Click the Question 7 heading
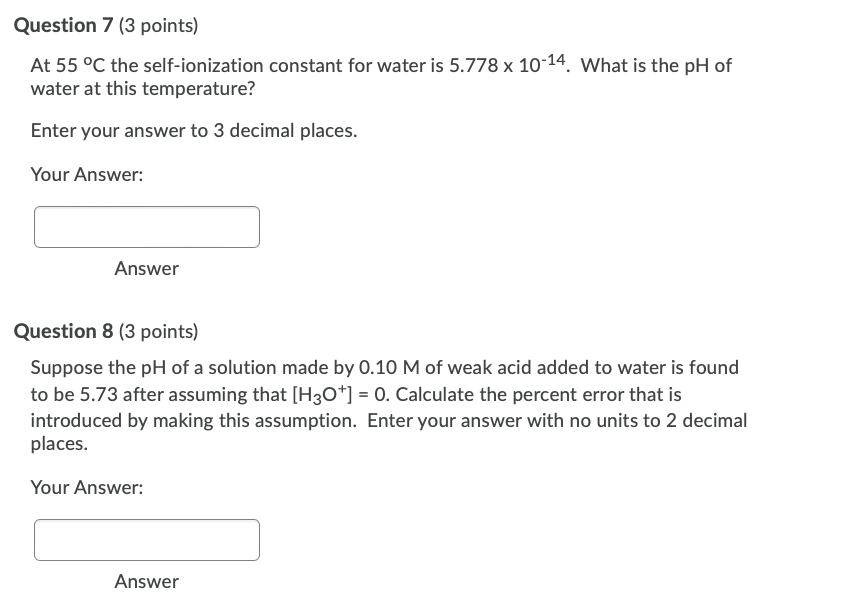The width and height of the screenshot is (865, 615). tap(63, 25)
